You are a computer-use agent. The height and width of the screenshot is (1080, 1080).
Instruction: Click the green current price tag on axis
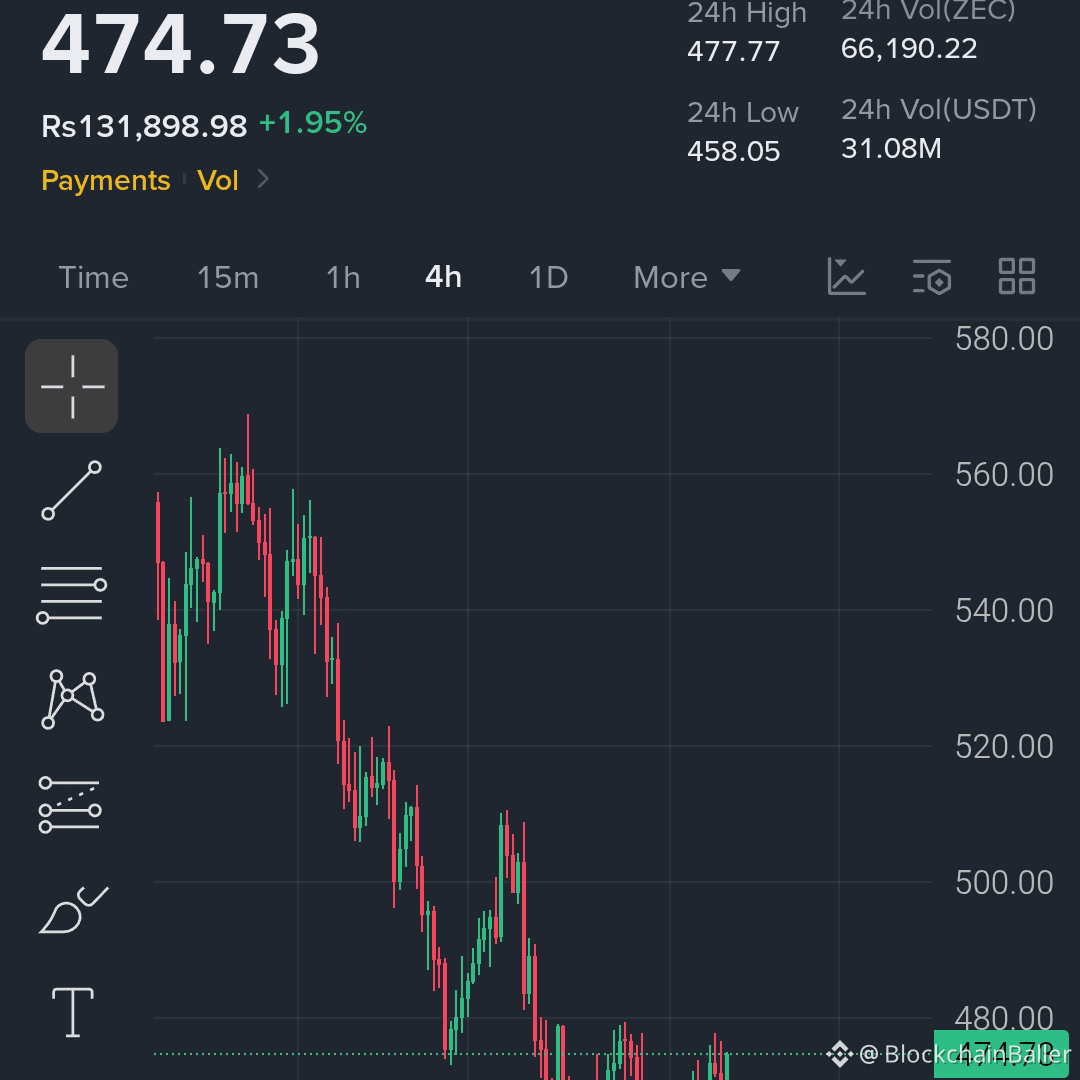tap(1001, 1054)
